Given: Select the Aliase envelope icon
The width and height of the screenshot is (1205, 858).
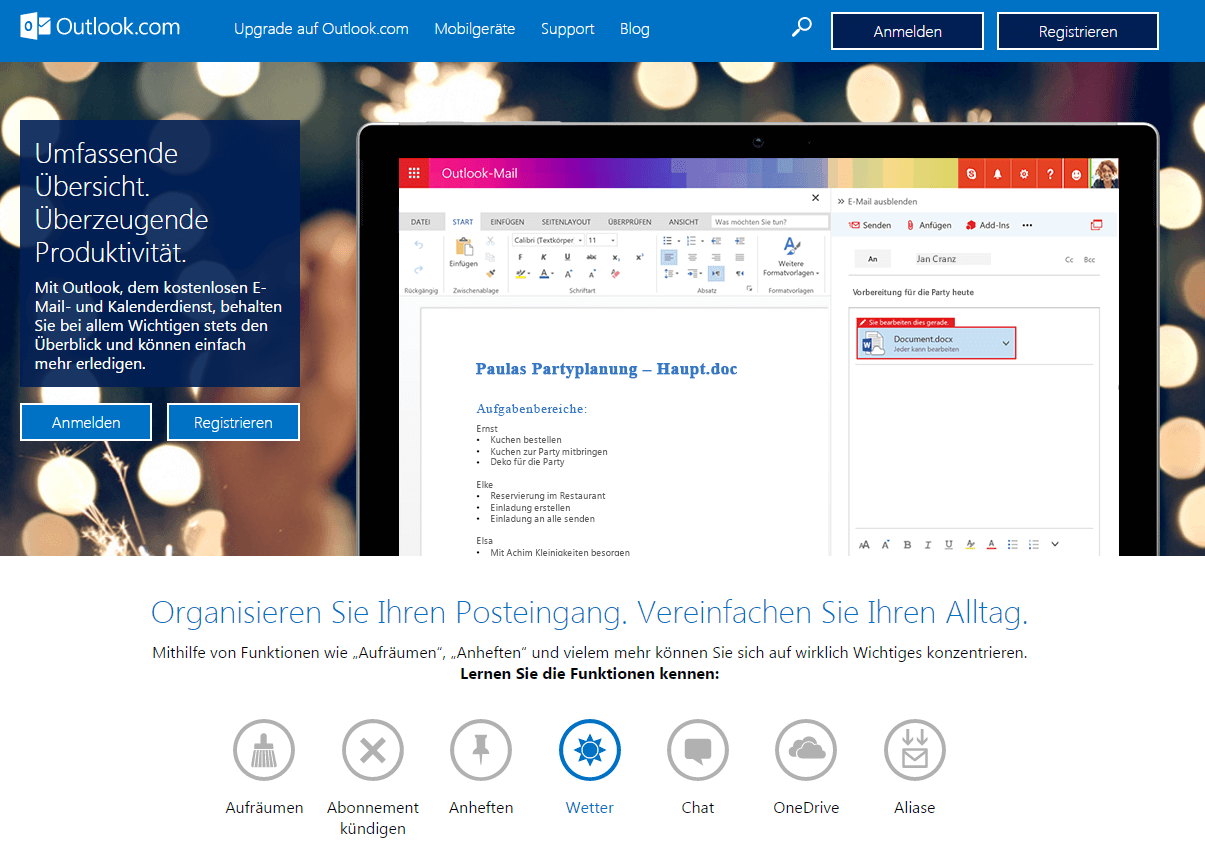Looking at the screenshot, I should coord(914,749).
